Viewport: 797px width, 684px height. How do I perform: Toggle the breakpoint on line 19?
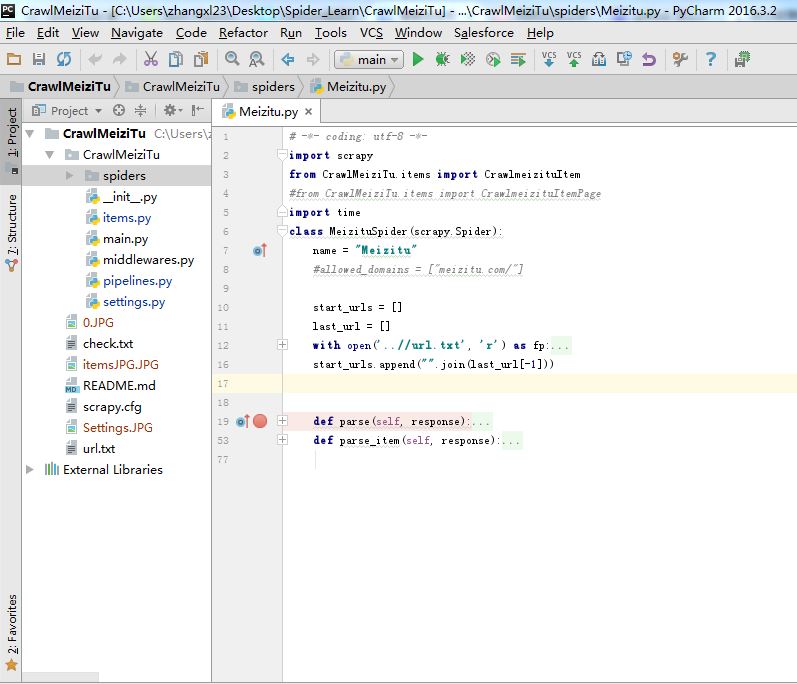[x=260, y=421]
